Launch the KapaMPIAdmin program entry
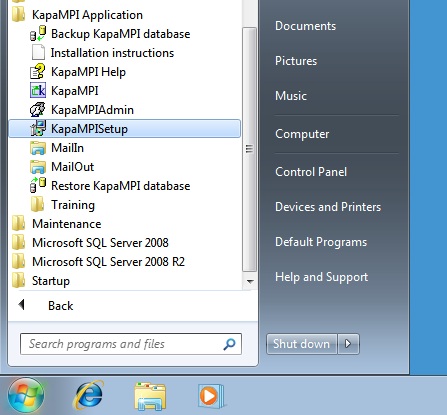 tap(92, 110)
